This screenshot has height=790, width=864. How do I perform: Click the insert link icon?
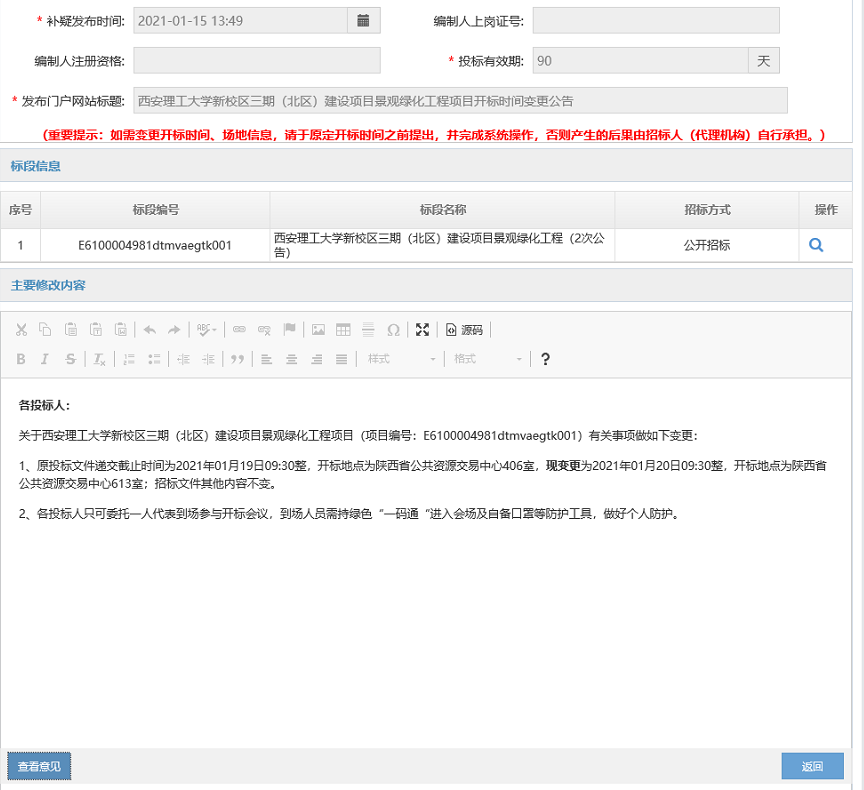pos(239,329)
